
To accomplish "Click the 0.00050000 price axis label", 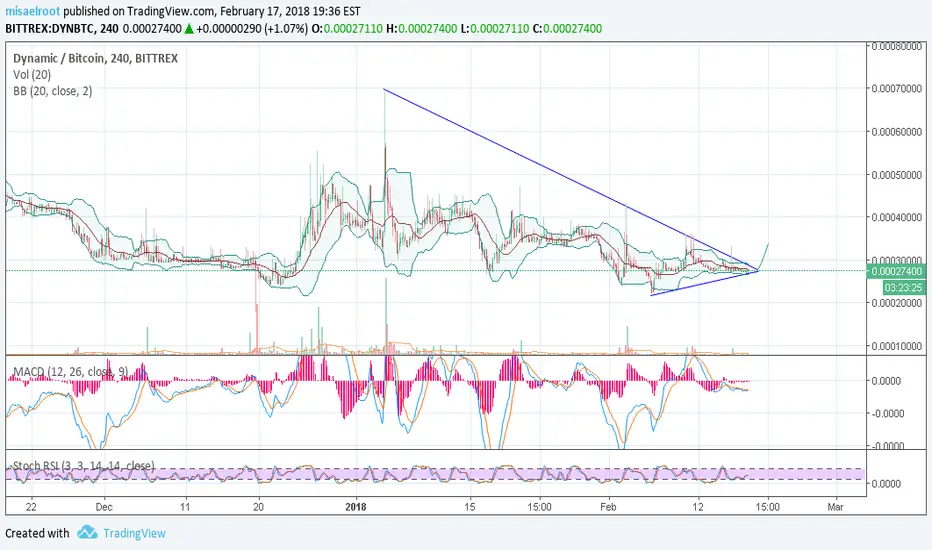I will tap(897, 175).
